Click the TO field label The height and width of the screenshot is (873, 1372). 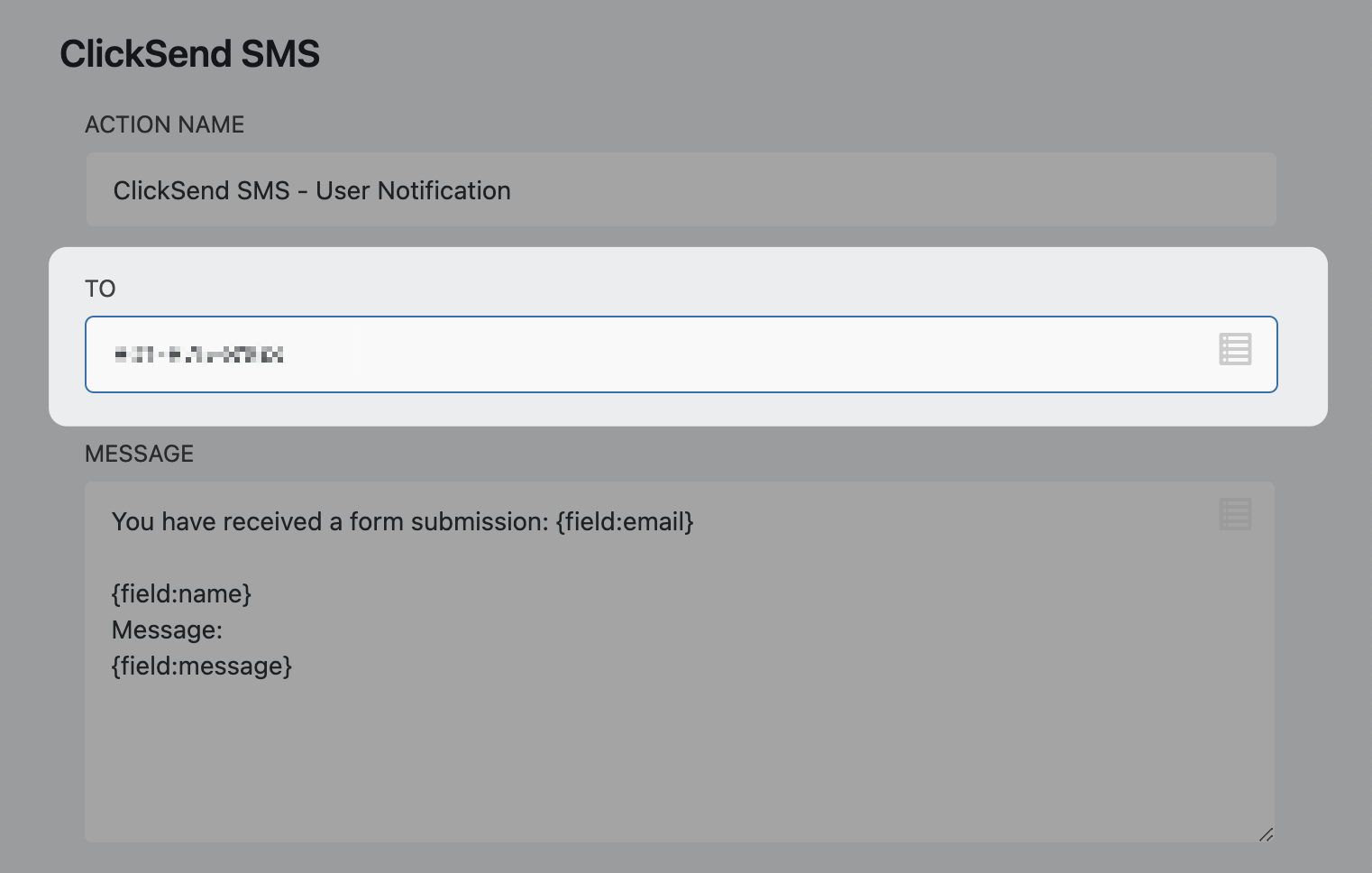(100, 289)
